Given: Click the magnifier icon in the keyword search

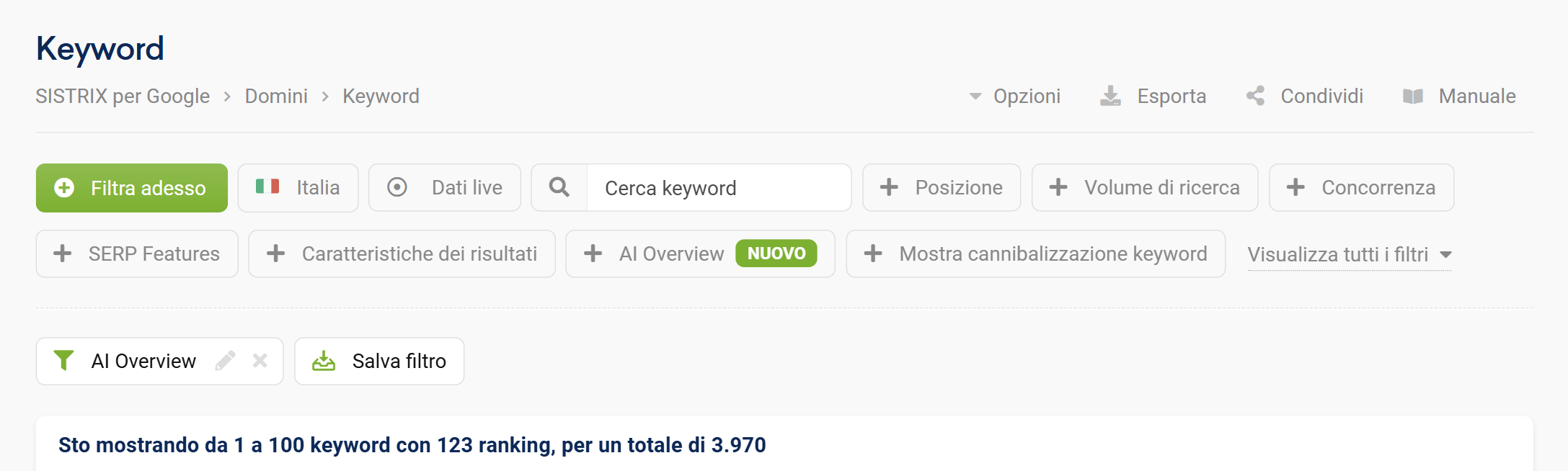Looking at the screenshot, I should [x=558, y=187].
